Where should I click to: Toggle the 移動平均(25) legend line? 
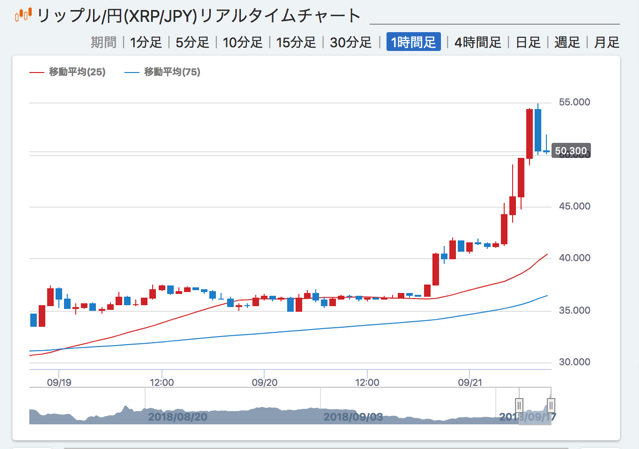68,72
